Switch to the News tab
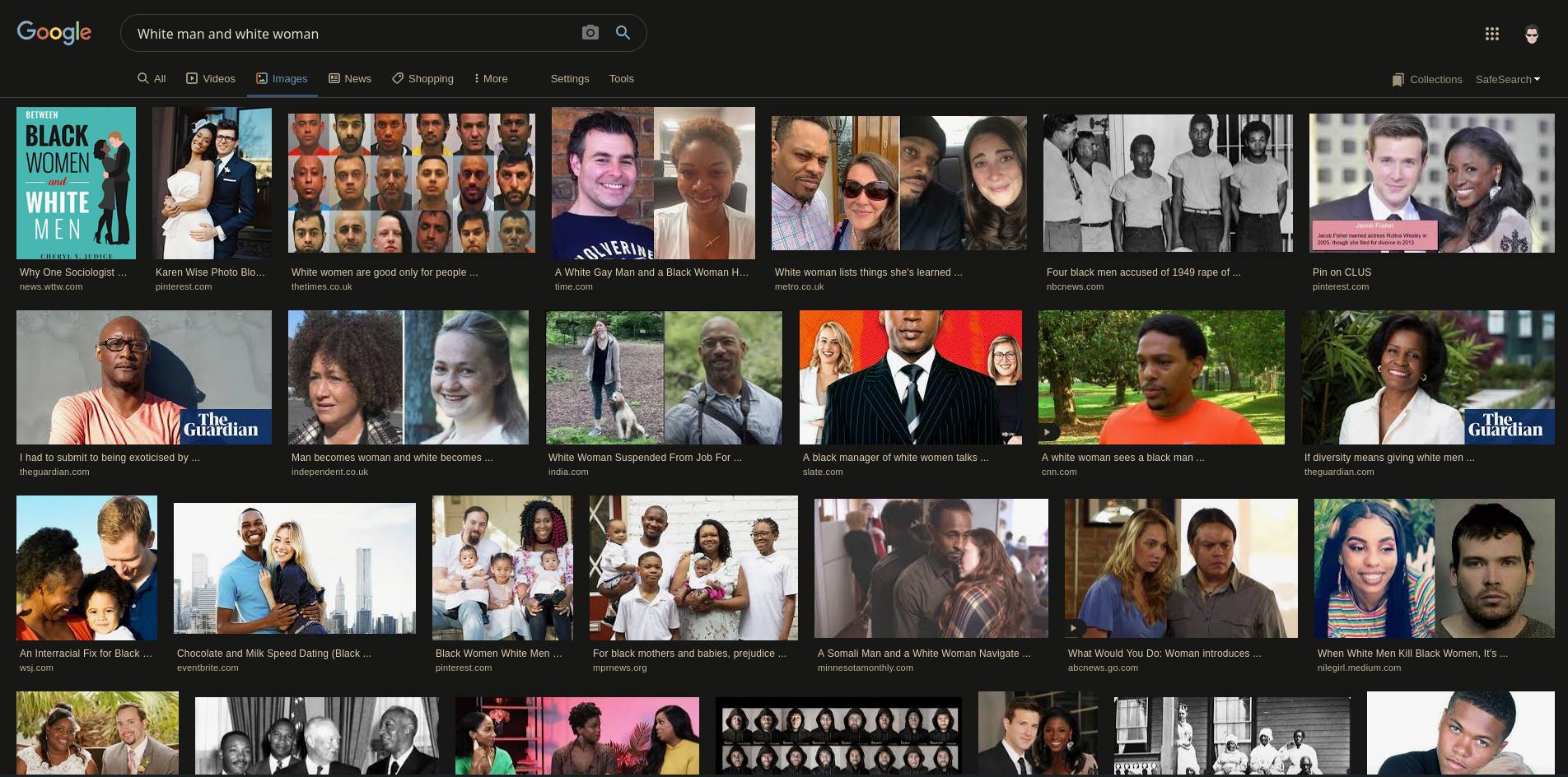The height and width of the screenshot is (777, 1568). tap(350, 79)
